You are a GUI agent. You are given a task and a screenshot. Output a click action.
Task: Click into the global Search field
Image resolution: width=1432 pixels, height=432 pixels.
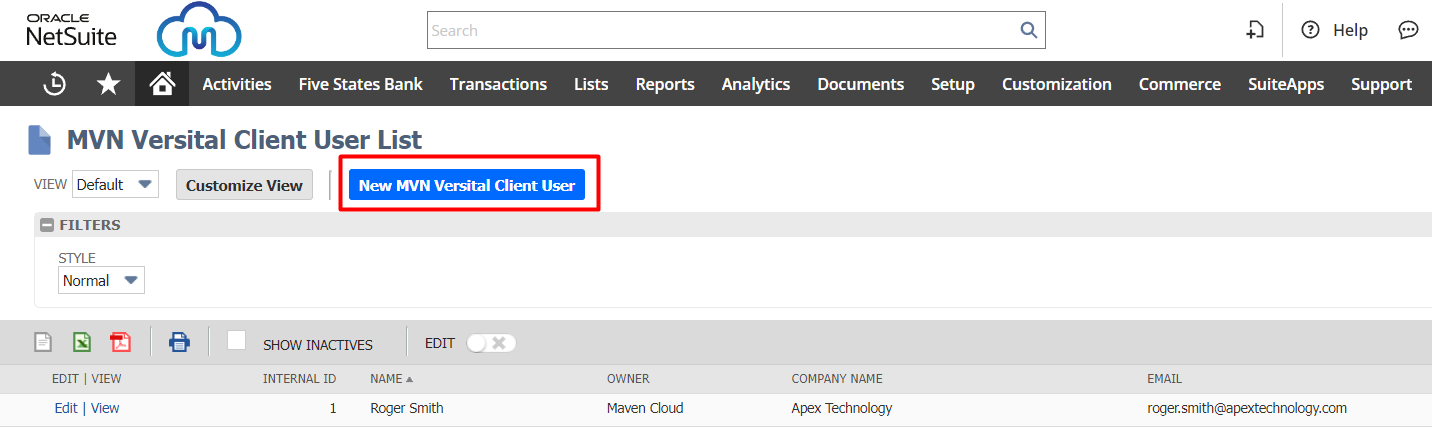tap(720, 31)
